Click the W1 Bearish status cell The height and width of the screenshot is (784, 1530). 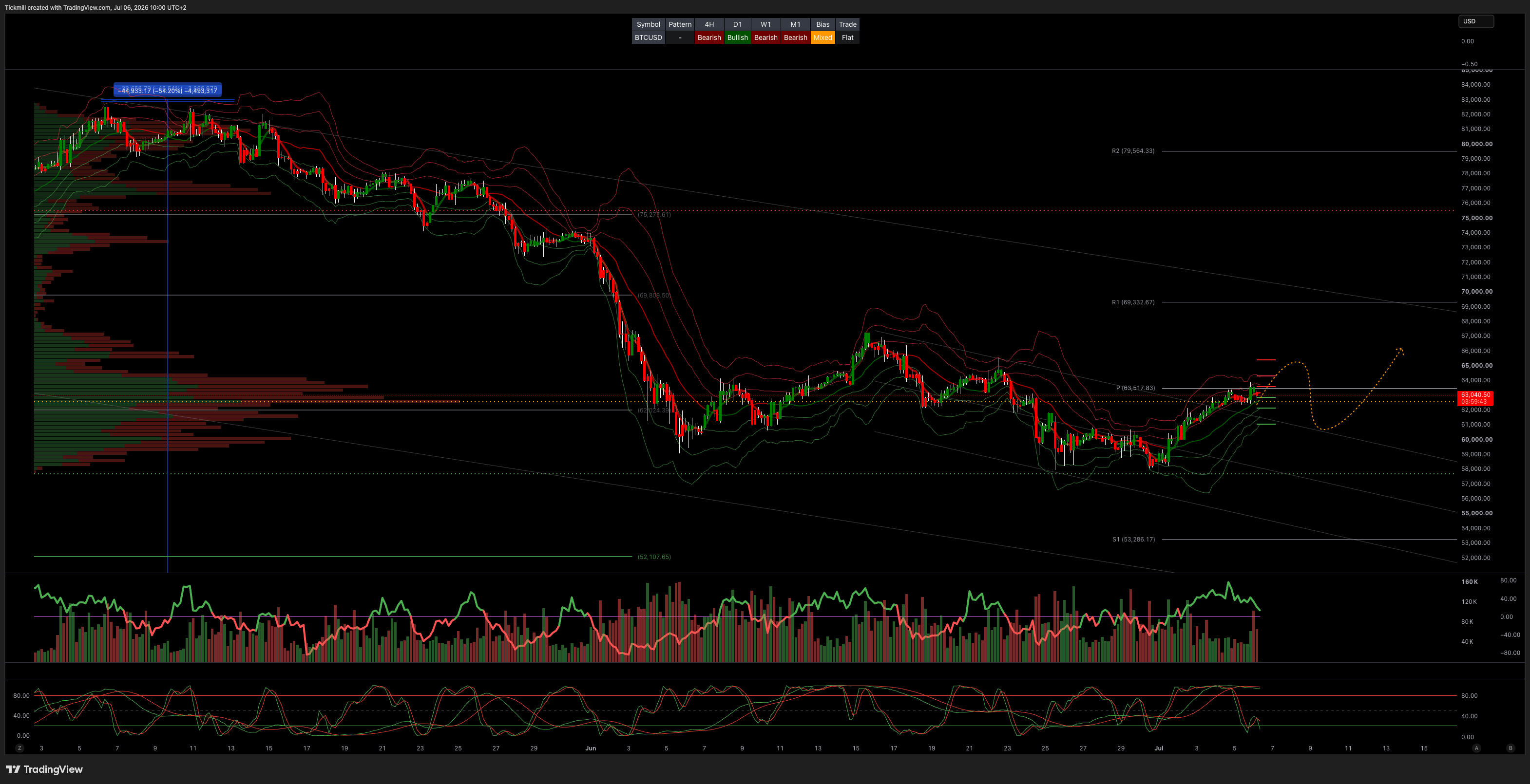coord(765,37)
